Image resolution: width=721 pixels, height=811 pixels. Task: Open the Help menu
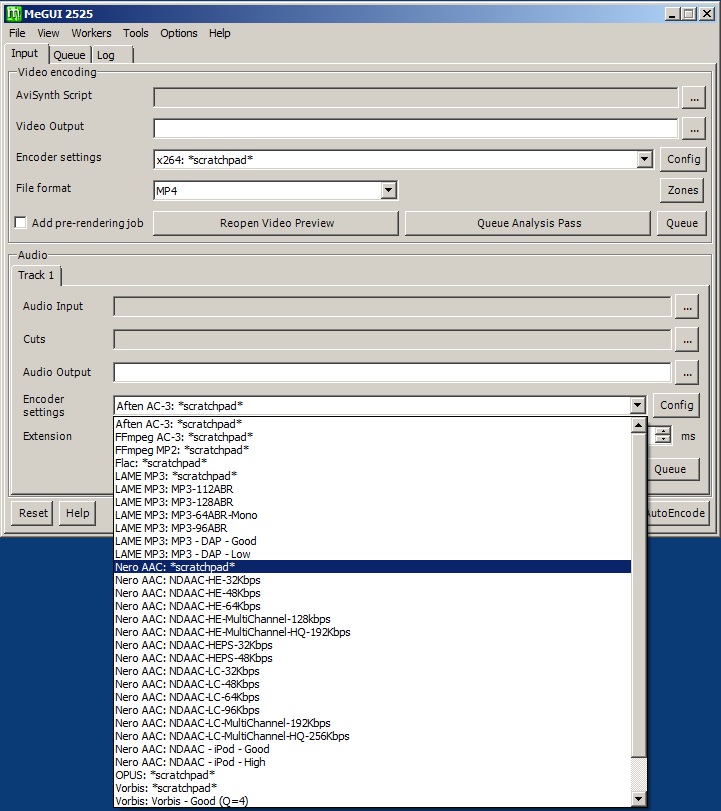pos(219,33)
